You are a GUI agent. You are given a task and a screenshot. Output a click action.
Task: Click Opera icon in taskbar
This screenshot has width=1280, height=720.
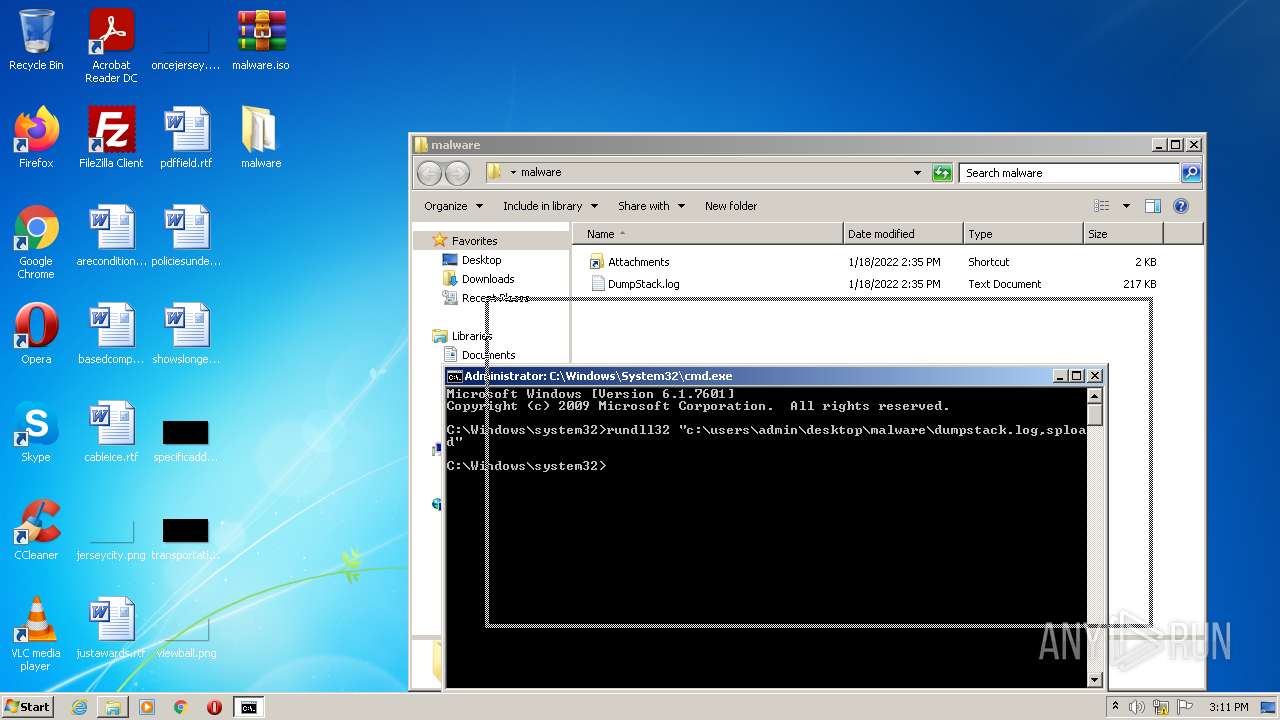pos(214,707)
